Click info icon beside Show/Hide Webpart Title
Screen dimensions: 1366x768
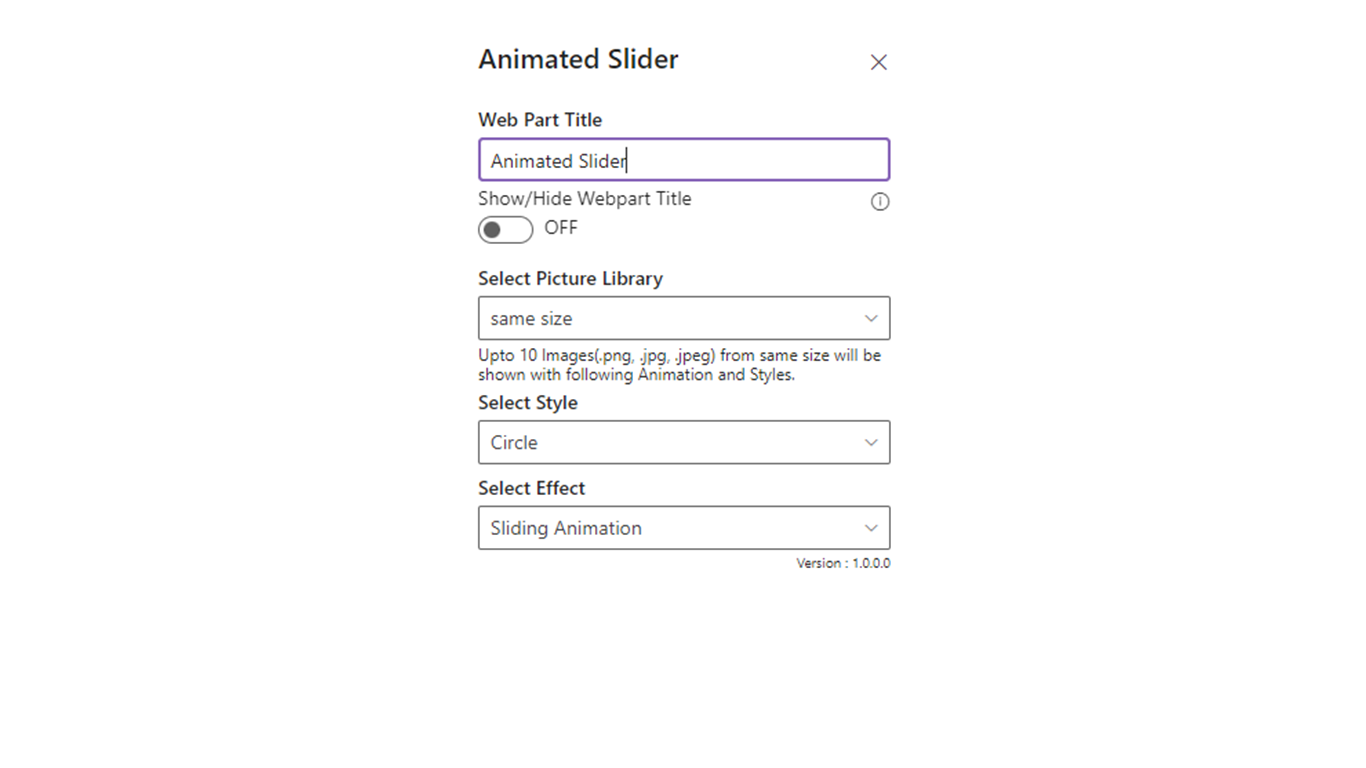[x=880, y=202]
